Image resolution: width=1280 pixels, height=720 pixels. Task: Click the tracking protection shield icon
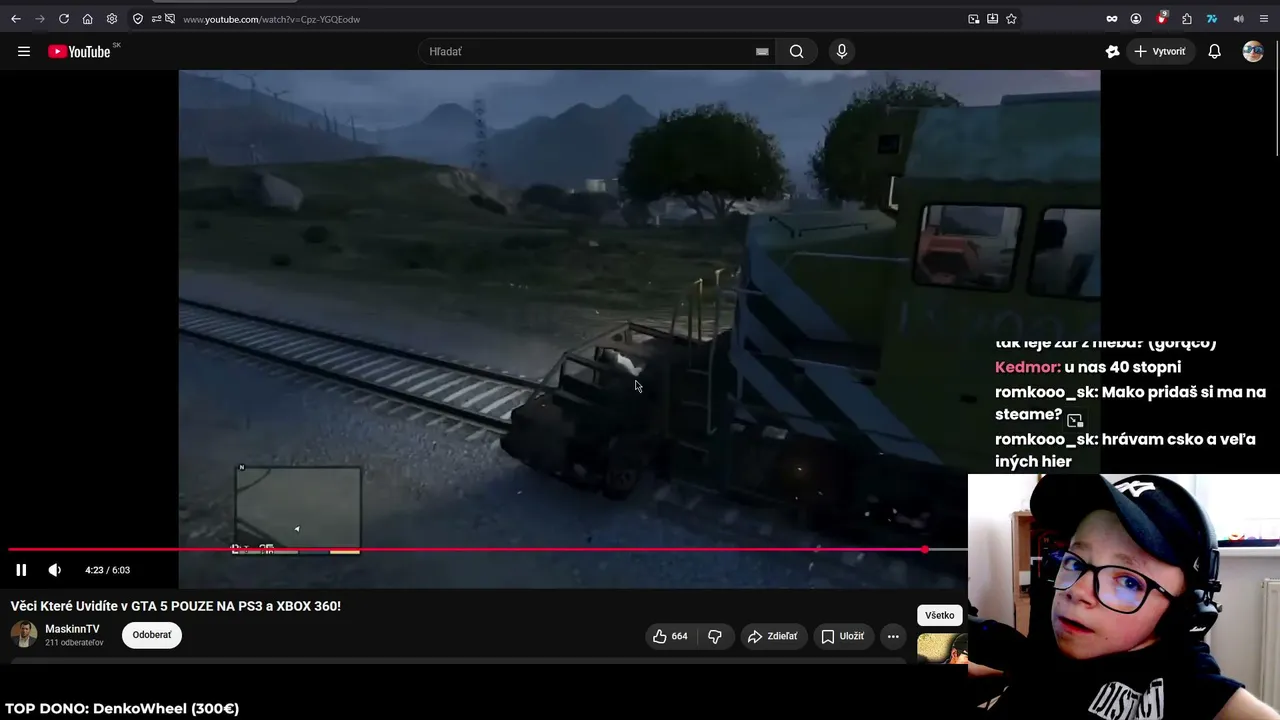coord(138,19)
